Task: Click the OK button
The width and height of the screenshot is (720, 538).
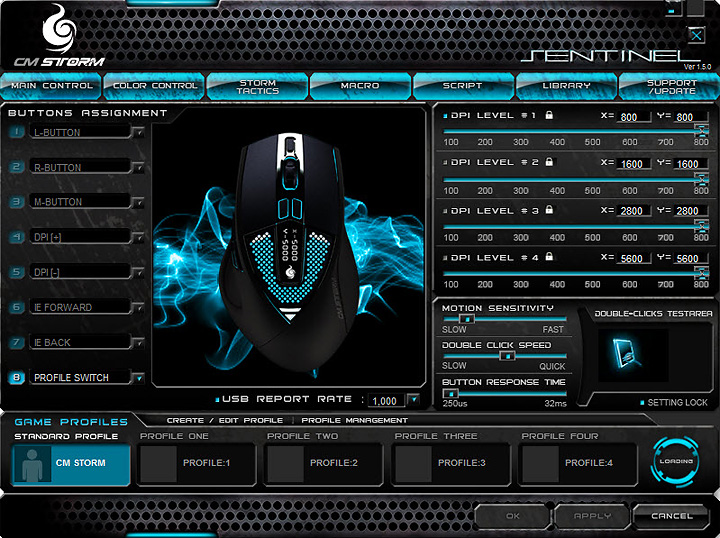Action: tap(512, 516)
